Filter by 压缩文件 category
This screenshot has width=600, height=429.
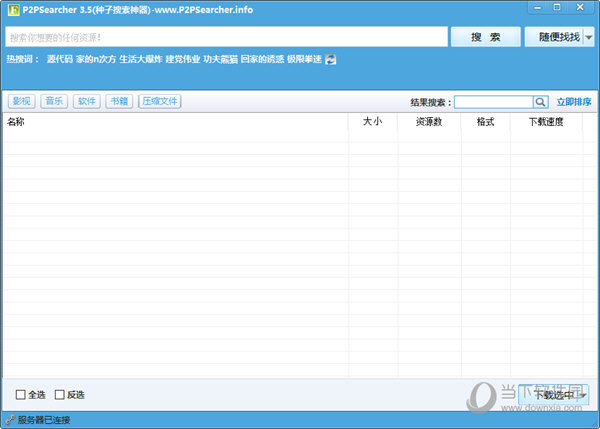[x=160, y=102]
